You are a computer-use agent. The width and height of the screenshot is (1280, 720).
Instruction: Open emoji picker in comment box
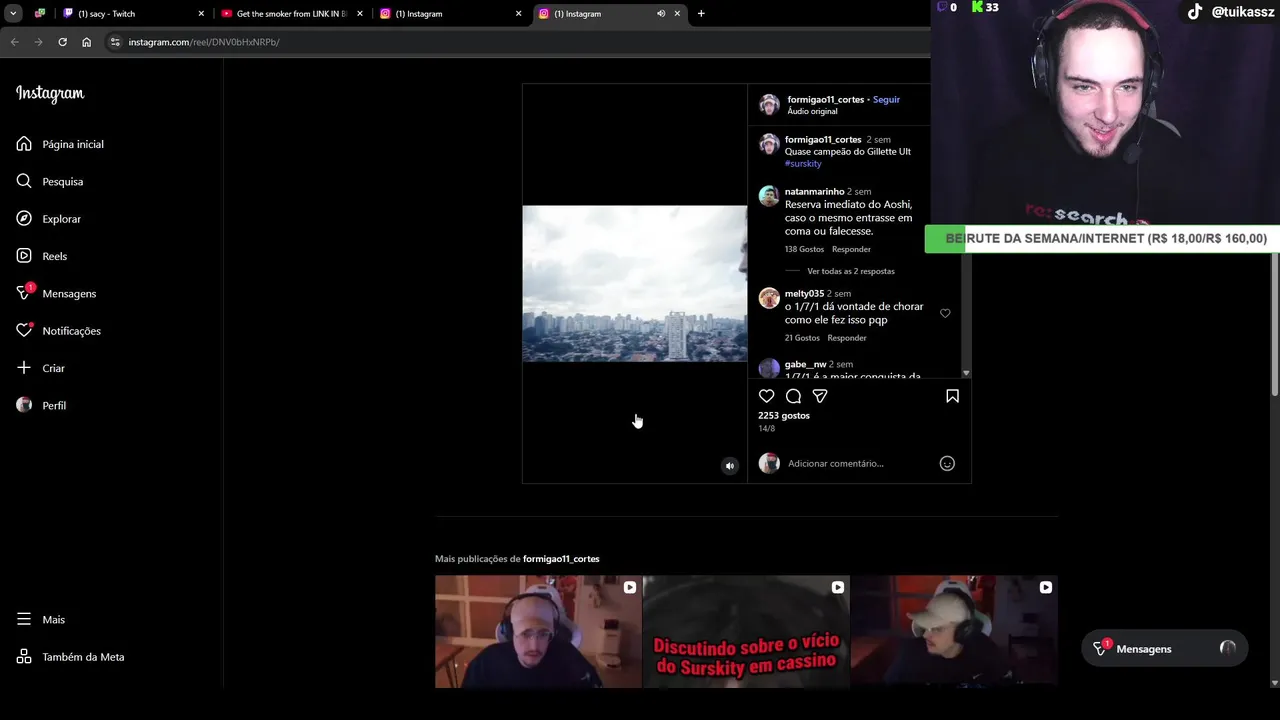coord(947,463)
